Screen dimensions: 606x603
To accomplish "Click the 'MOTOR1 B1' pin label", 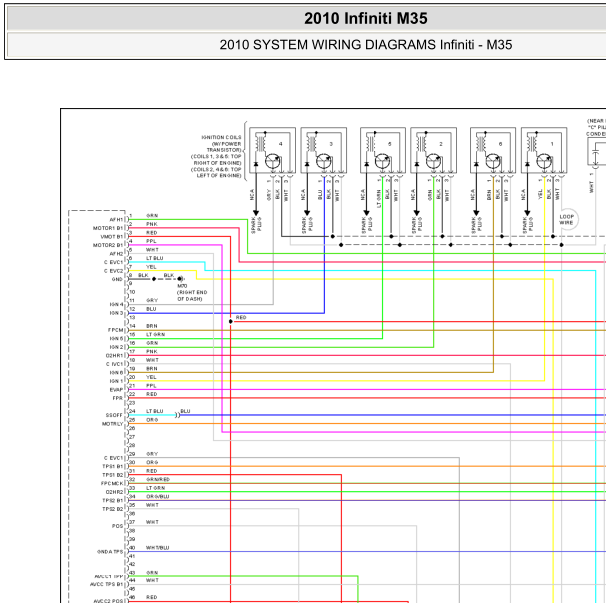I will click(x=108, y=228).
